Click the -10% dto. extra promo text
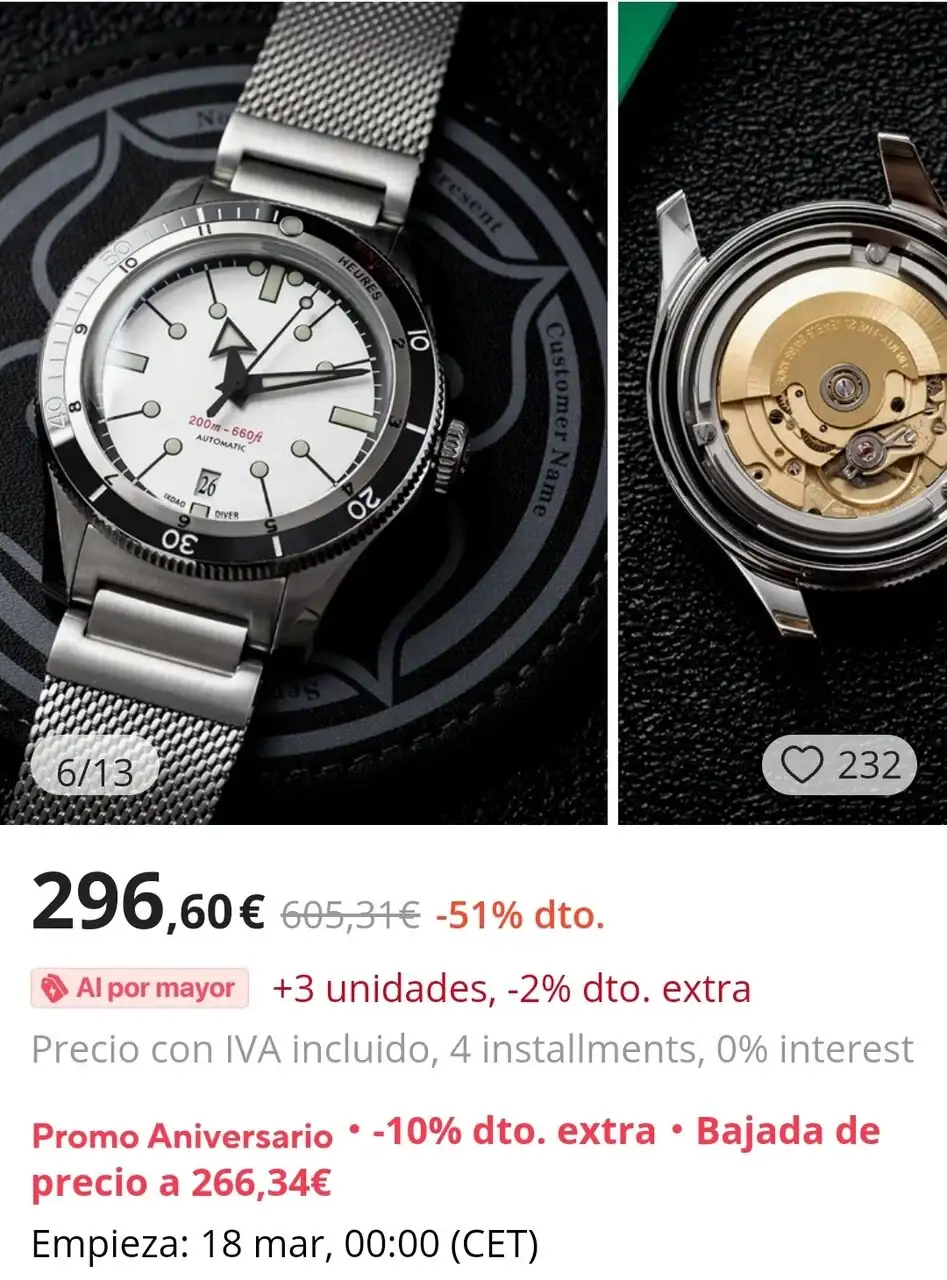This screenshot has width=947, height=1280. 514,1131
